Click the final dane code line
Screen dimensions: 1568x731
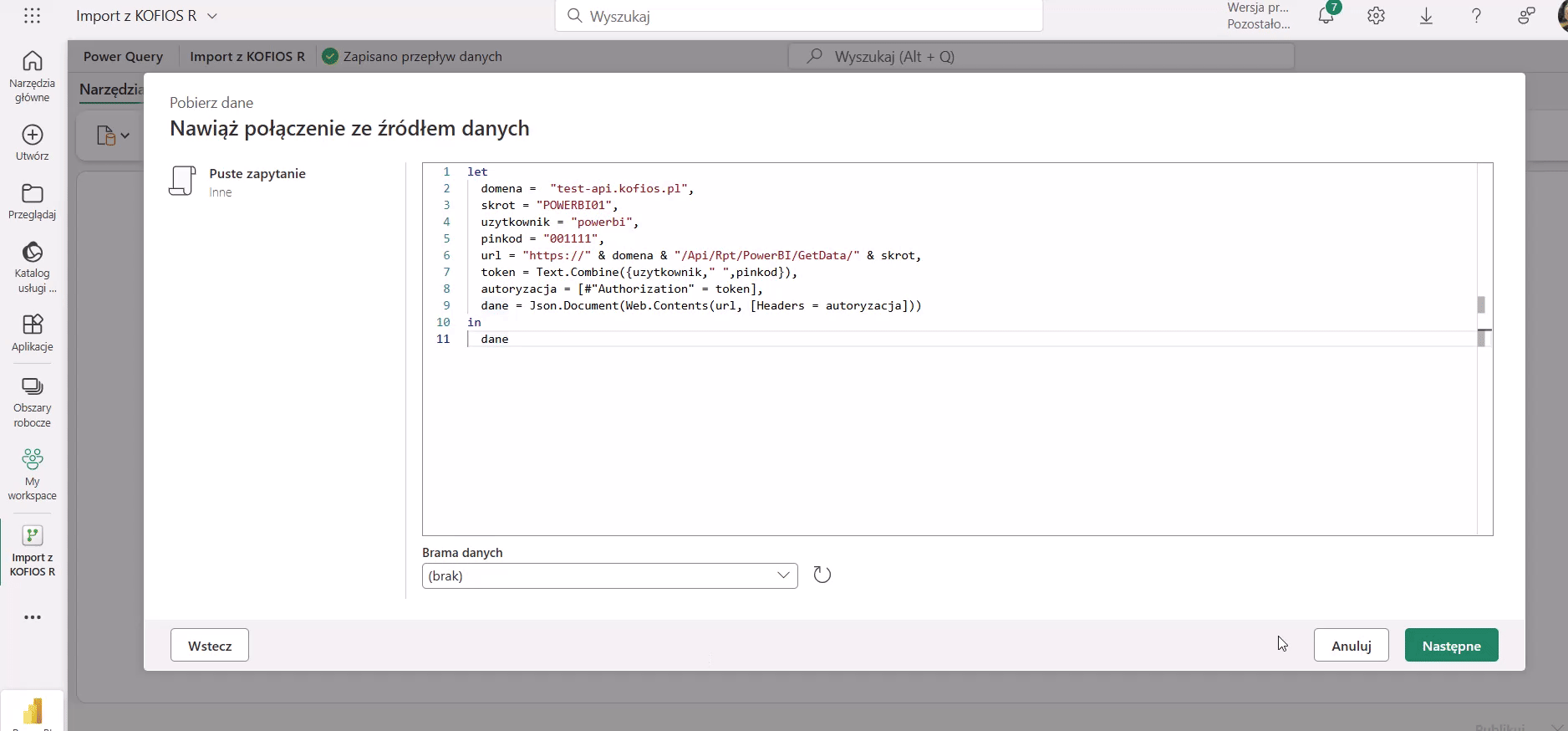click(495, 339)
